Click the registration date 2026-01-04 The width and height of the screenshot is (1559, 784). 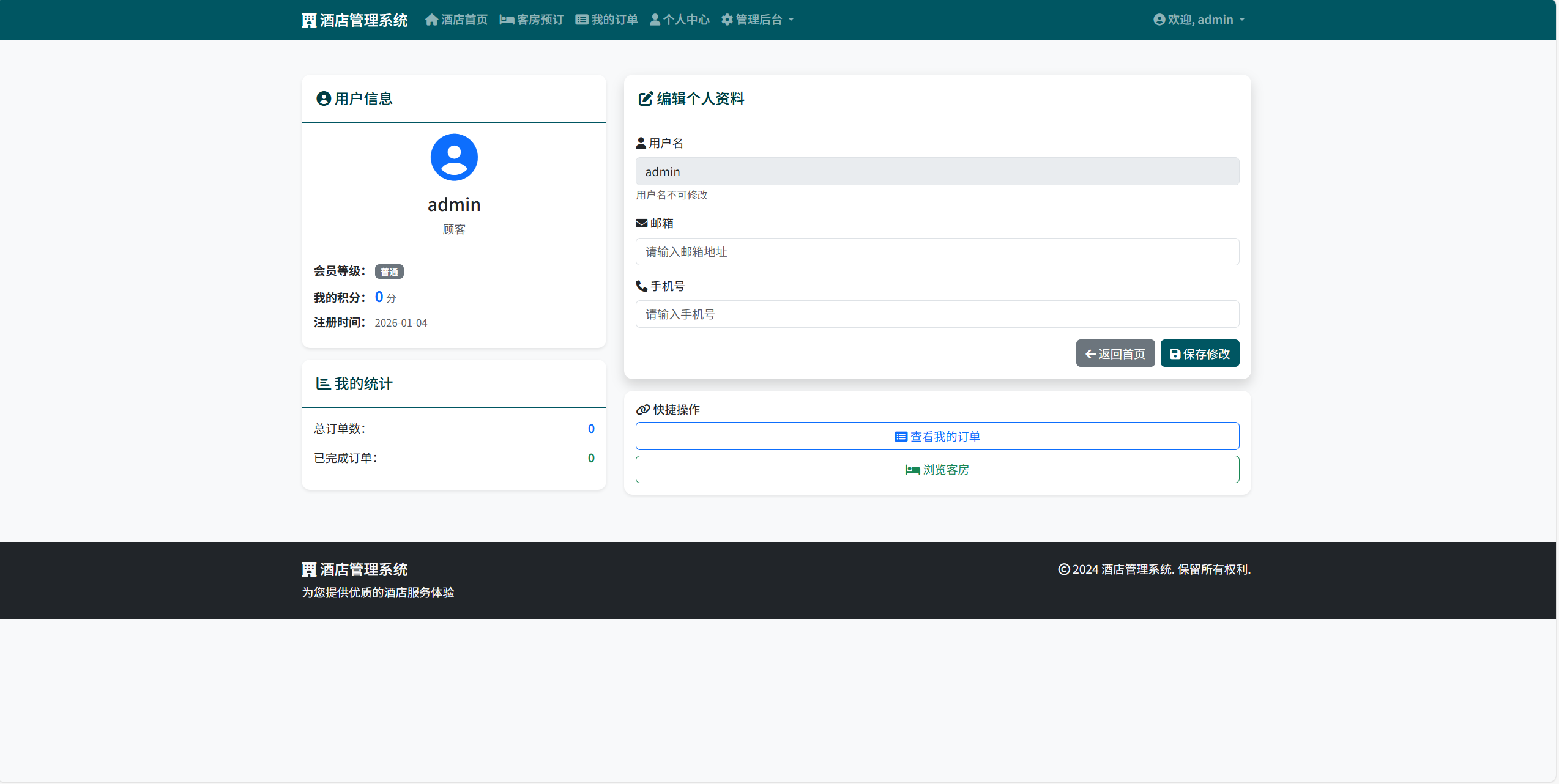pyautogui.click(x=401, y=323)
